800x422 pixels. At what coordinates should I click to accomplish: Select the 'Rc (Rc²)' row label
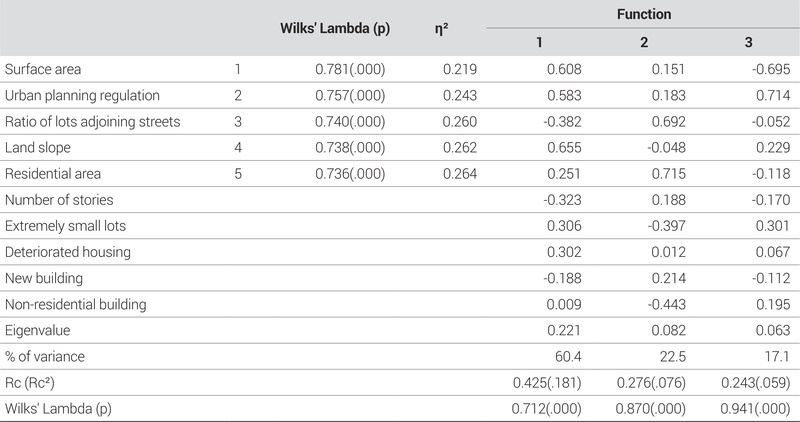(x=31, y=382)
